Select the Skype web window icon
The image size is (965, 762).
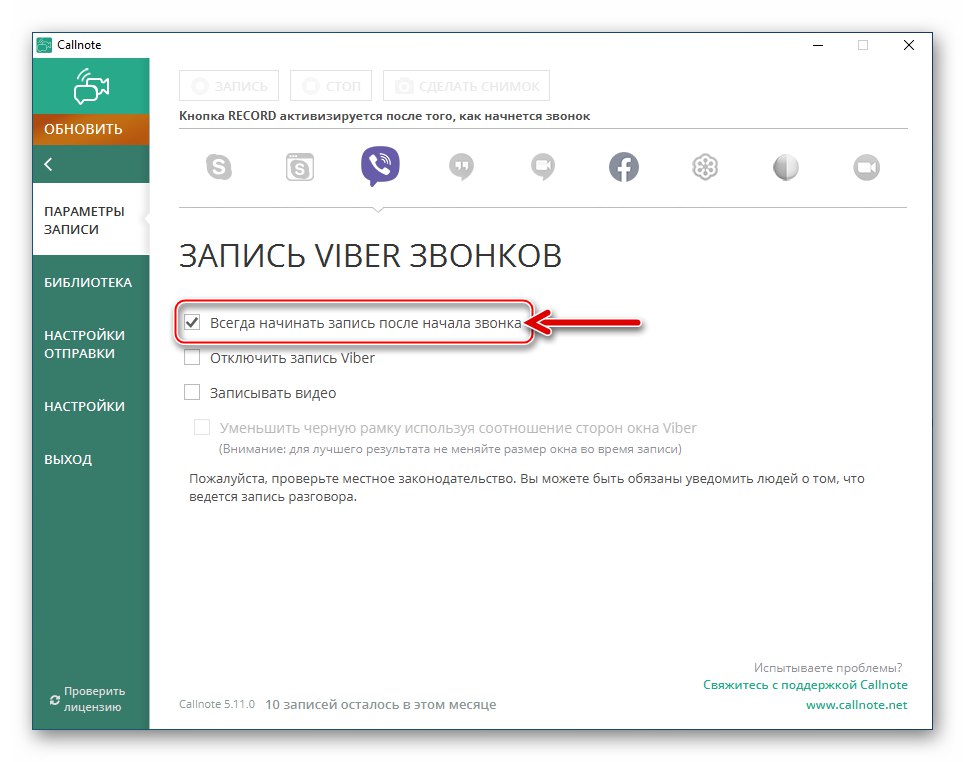click(x=300, y=167)
